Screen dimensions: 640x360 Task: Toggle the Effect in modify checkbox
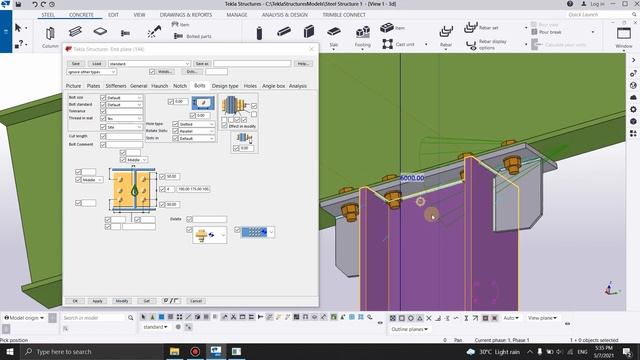224,126
